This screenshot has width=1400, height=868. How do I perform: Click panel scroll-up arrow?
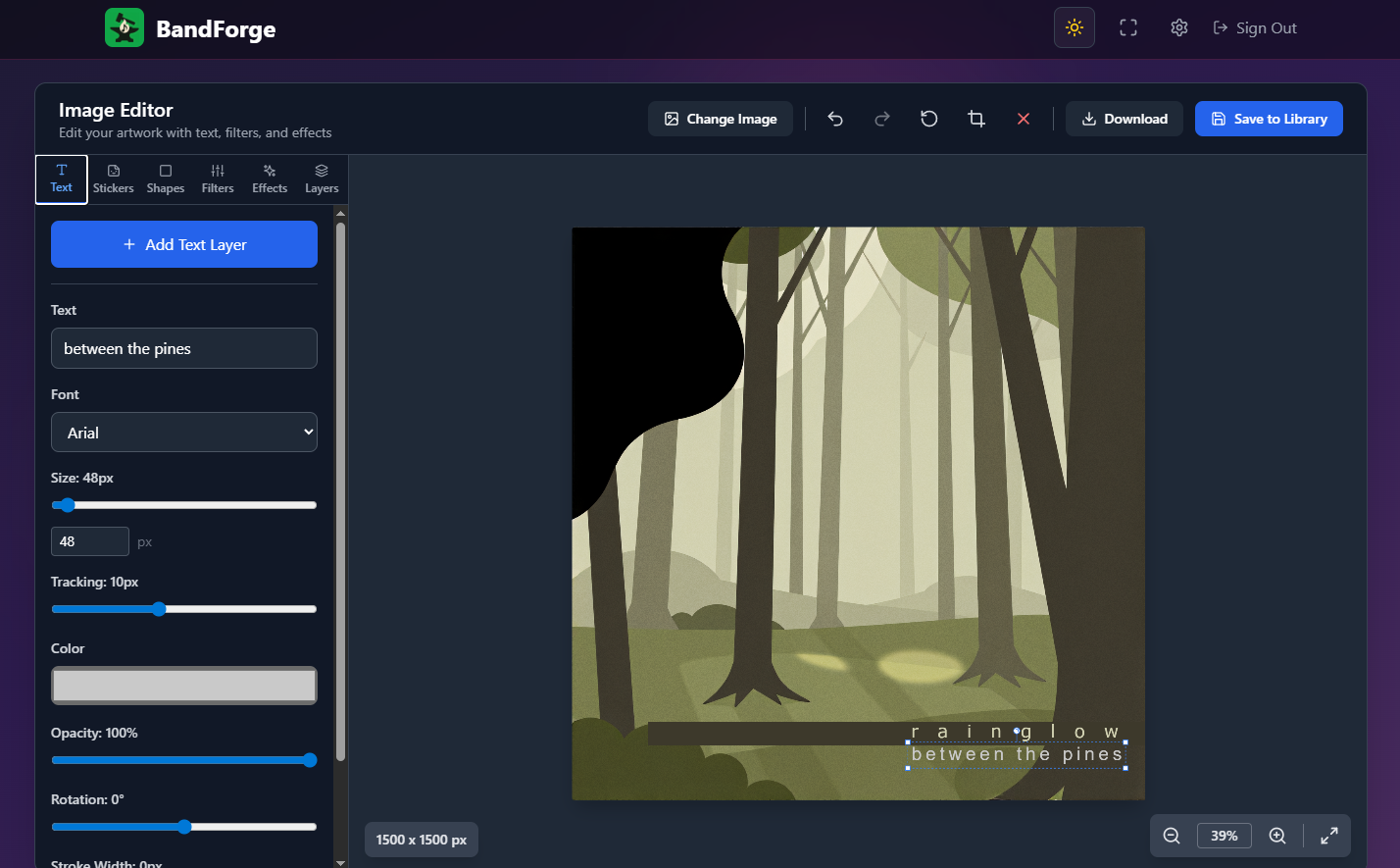(340, 213)
